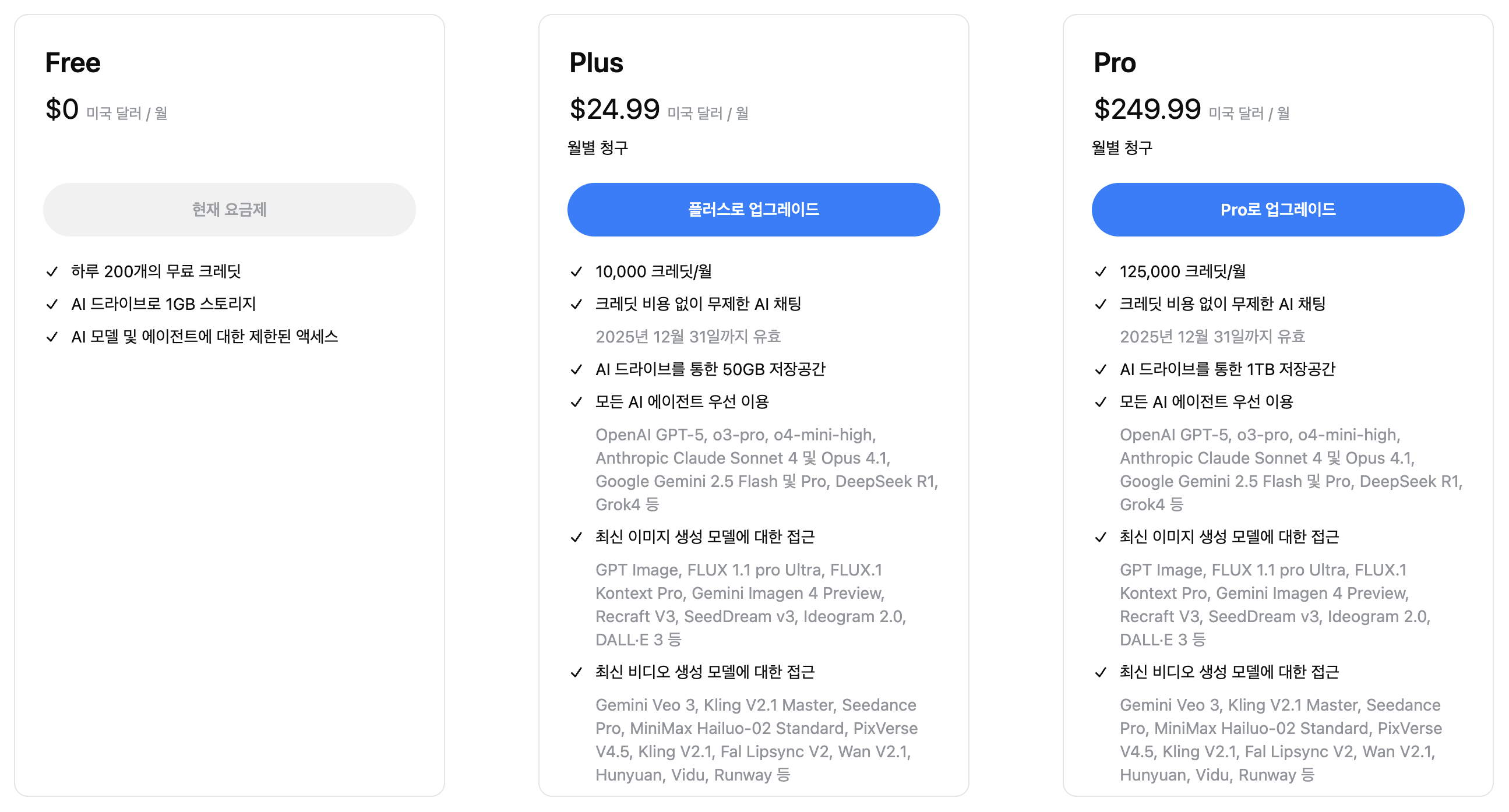
Task: Click the Pro plan 최신 이미지 생성 모델 checkmark
Action: [1101, 536]
